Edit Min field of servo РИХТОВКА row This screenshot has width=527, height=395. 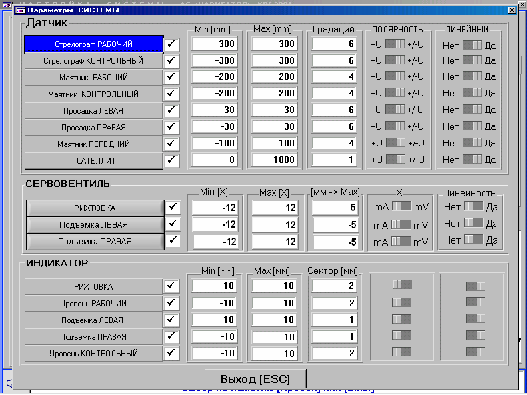click(x=215, y=208)
